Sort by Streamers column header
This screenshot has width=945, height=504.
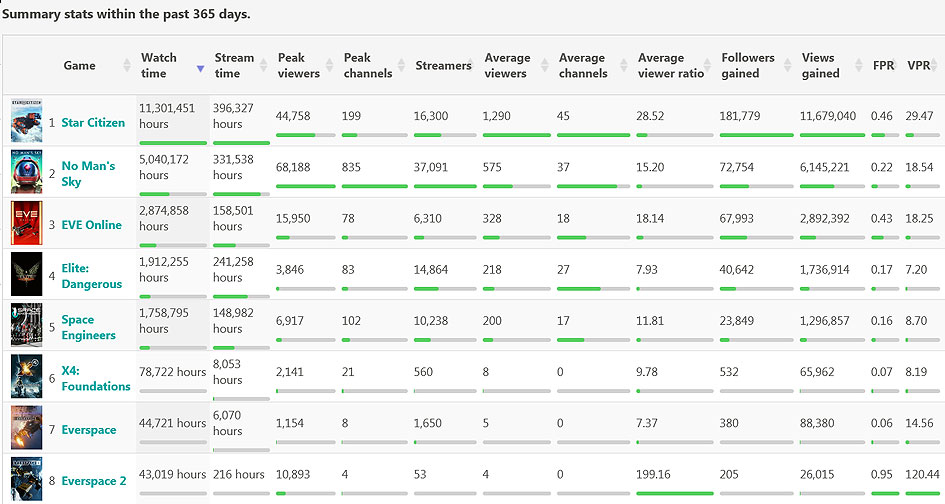point(443,66)
